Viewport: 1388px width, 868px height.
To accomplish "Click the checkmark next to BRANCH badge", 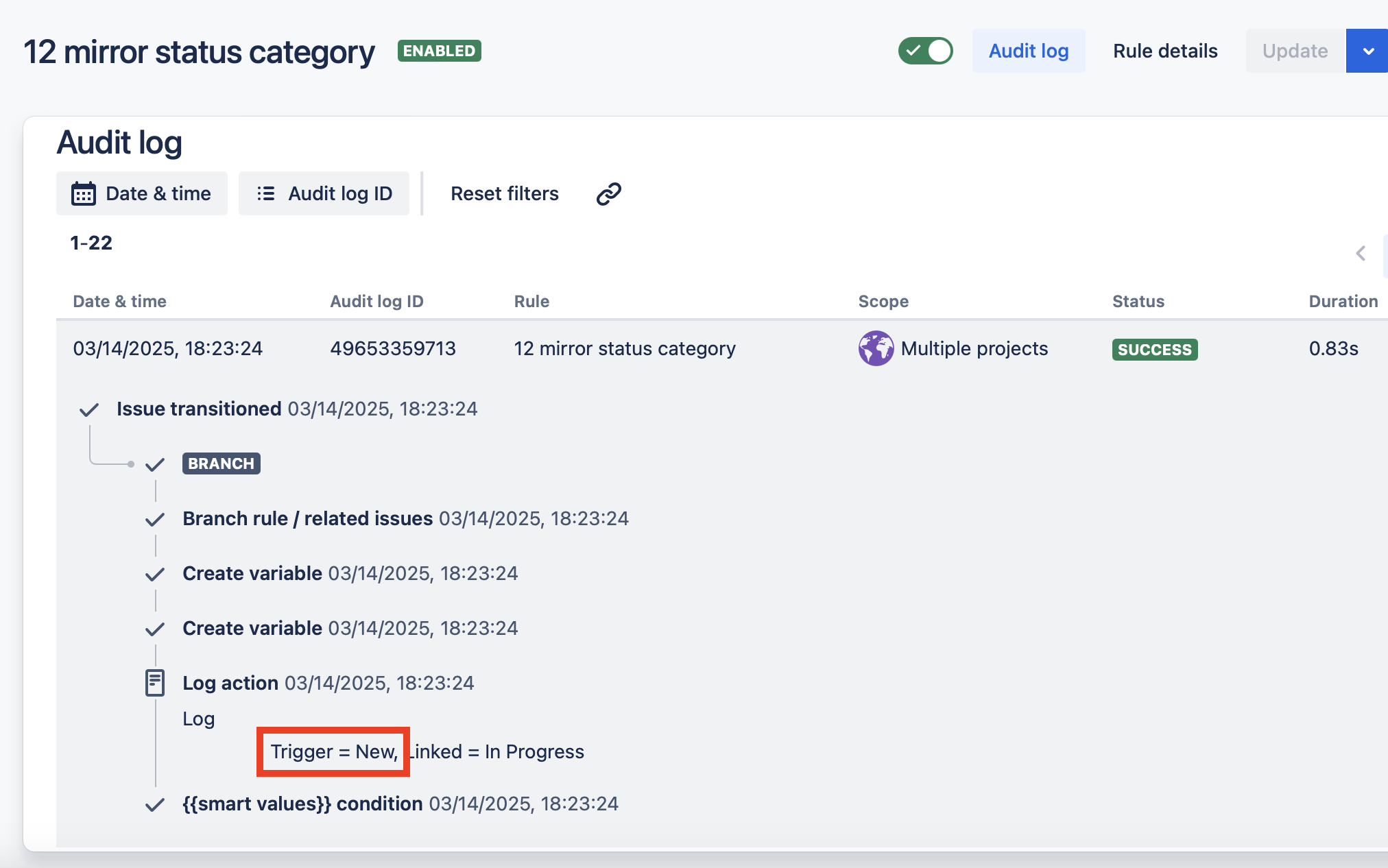I will tap(155, 465).
